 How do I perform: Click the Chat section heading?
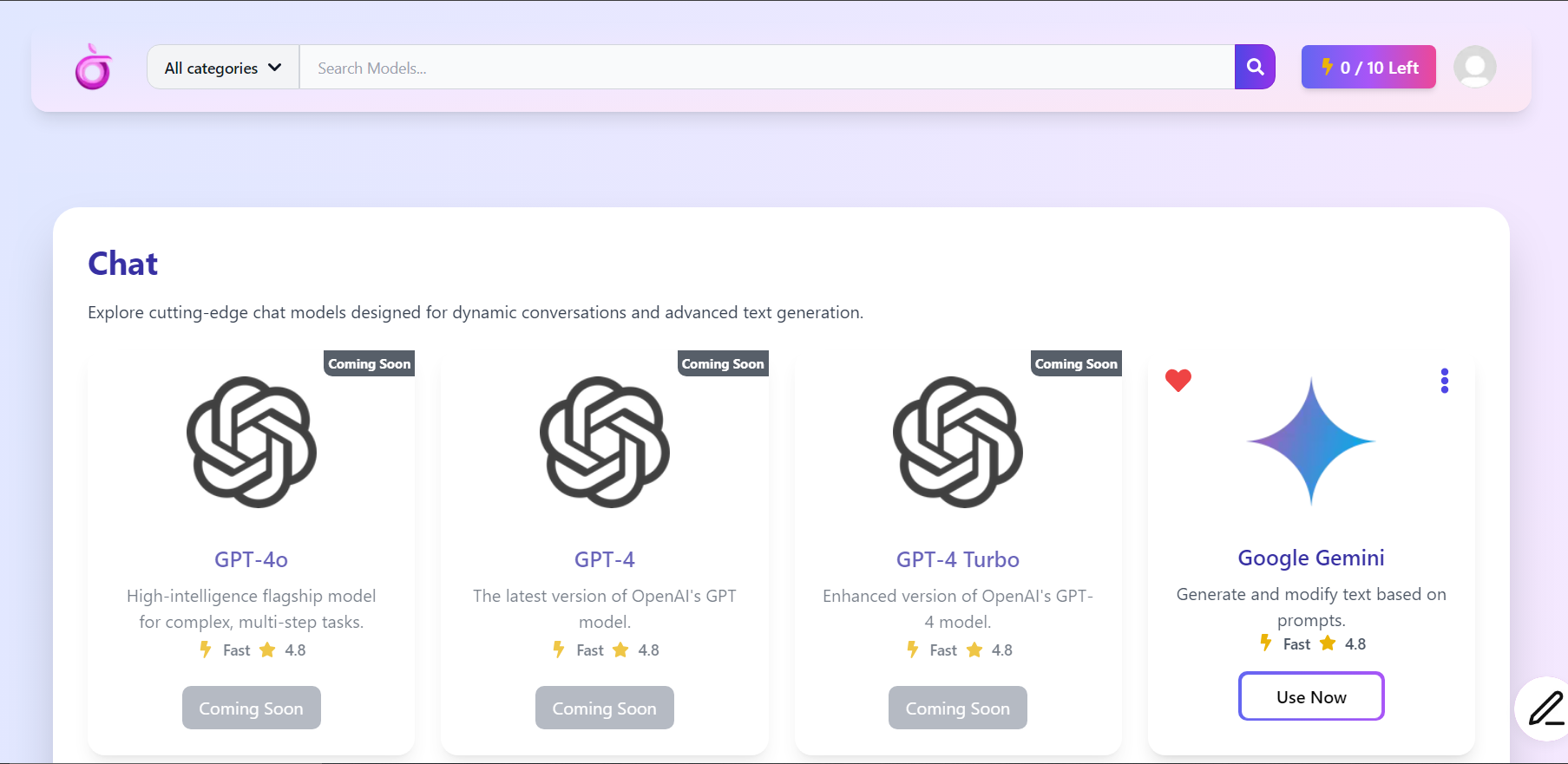pos(122,264)
